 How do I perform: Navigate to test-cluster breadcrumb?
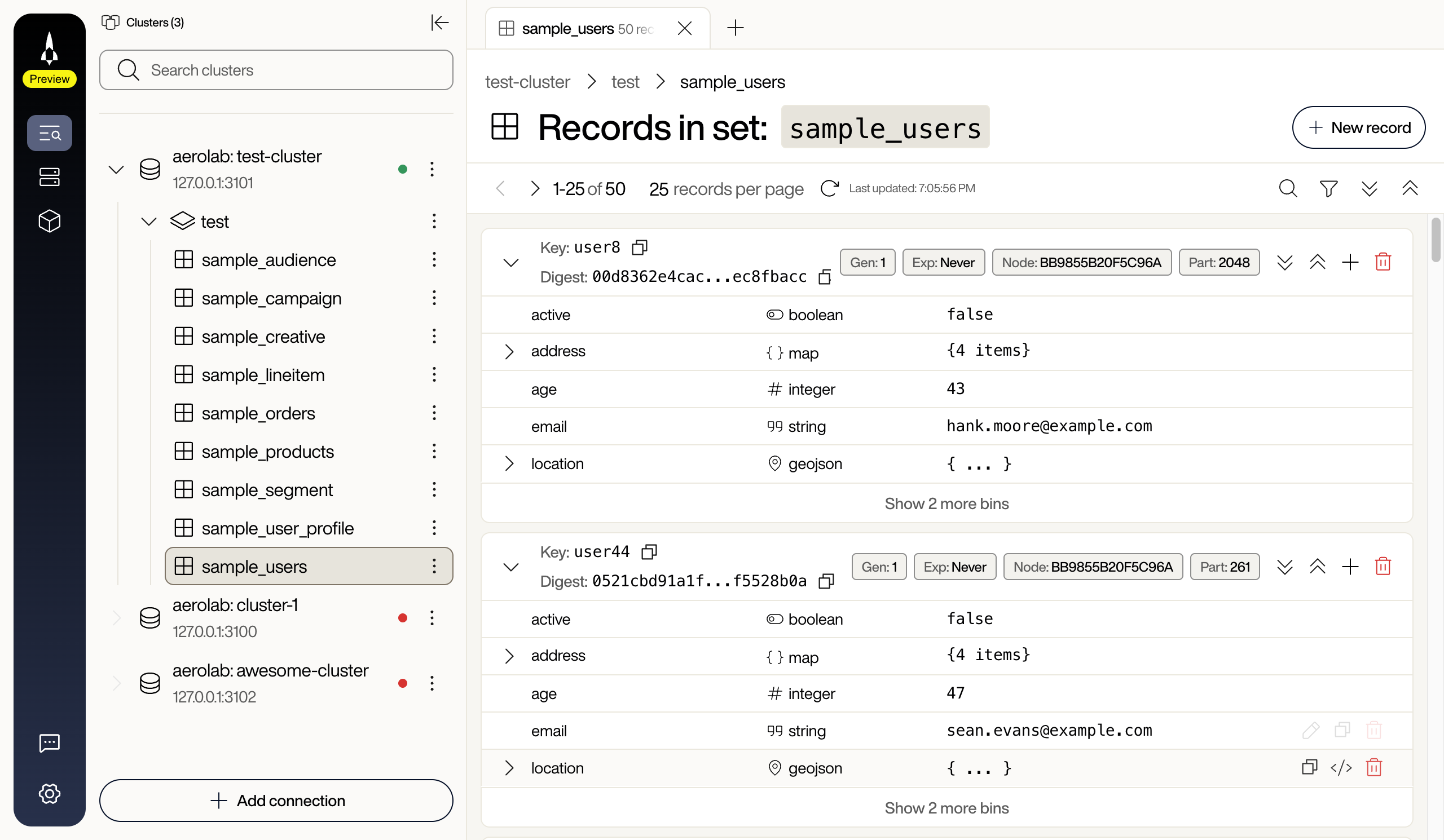tap(527, 82)
